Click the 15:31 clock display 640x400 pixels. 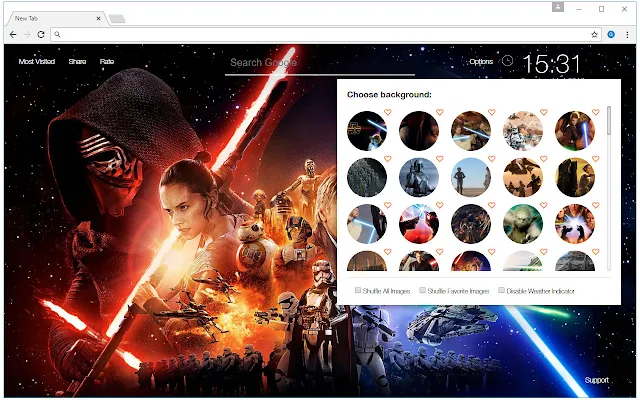click(551, 64)
